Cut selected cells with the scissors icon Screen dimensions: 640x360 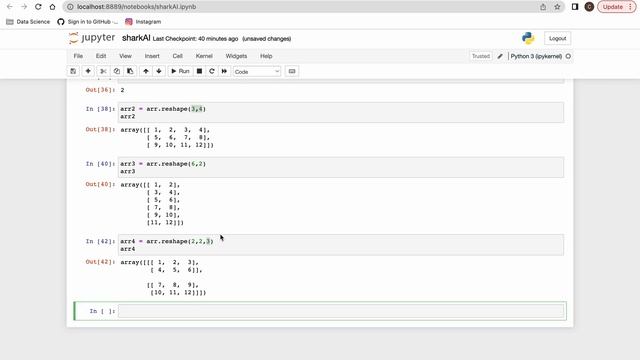tap(103, 71)
